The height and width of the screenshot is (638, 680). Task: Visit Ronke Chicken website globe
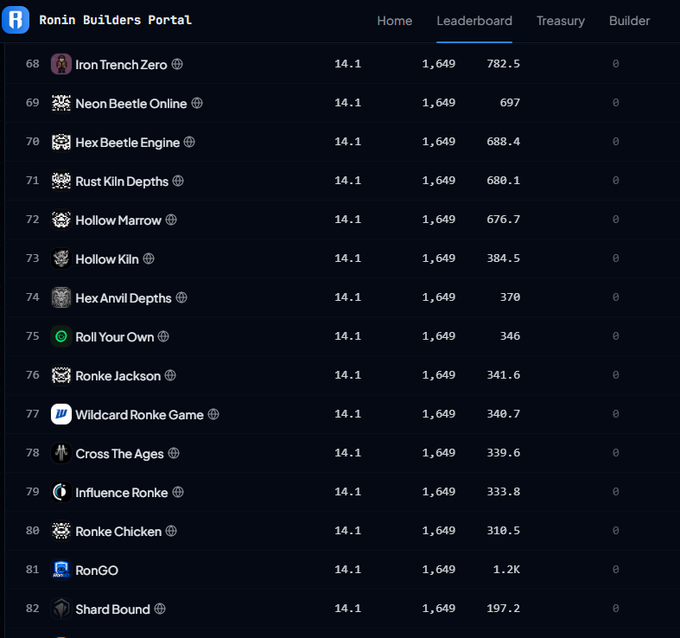tap(171, 531)
